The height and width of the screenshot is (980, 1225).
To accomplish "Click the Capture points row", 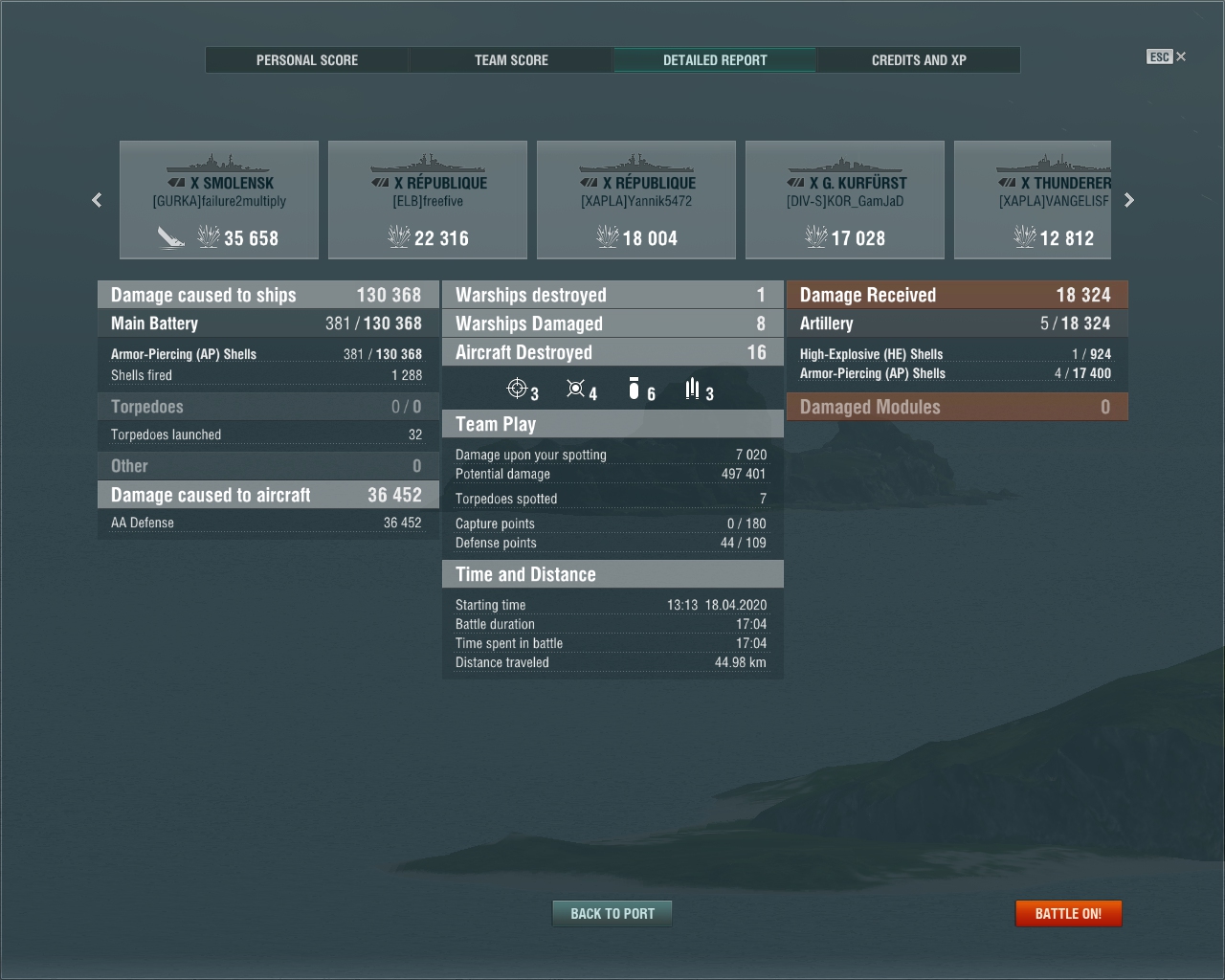I will pos(612,523).
